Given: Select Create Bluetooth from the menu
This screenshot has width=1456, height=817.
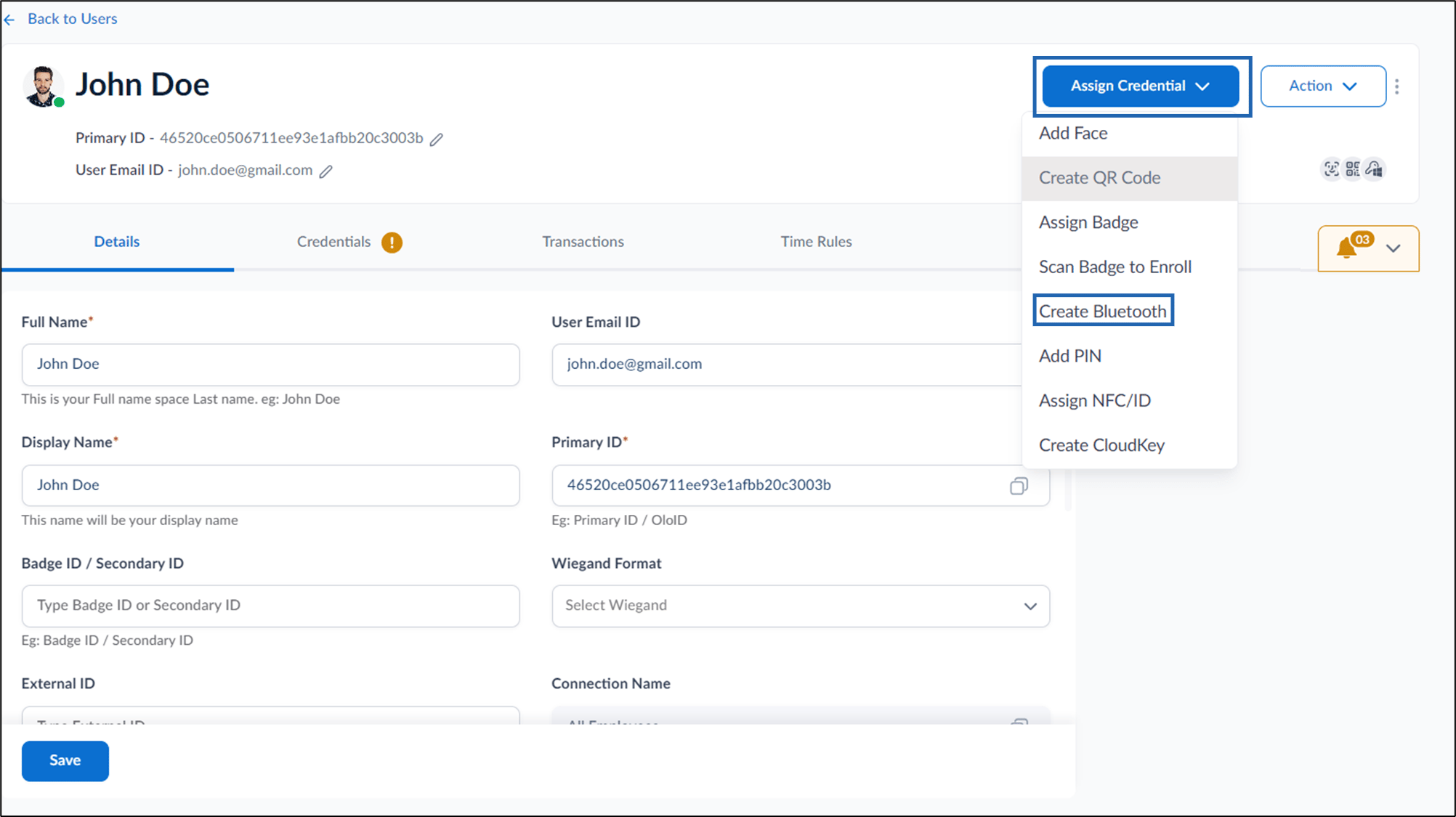Looking at the screenshot, I should pos(1102,311).
